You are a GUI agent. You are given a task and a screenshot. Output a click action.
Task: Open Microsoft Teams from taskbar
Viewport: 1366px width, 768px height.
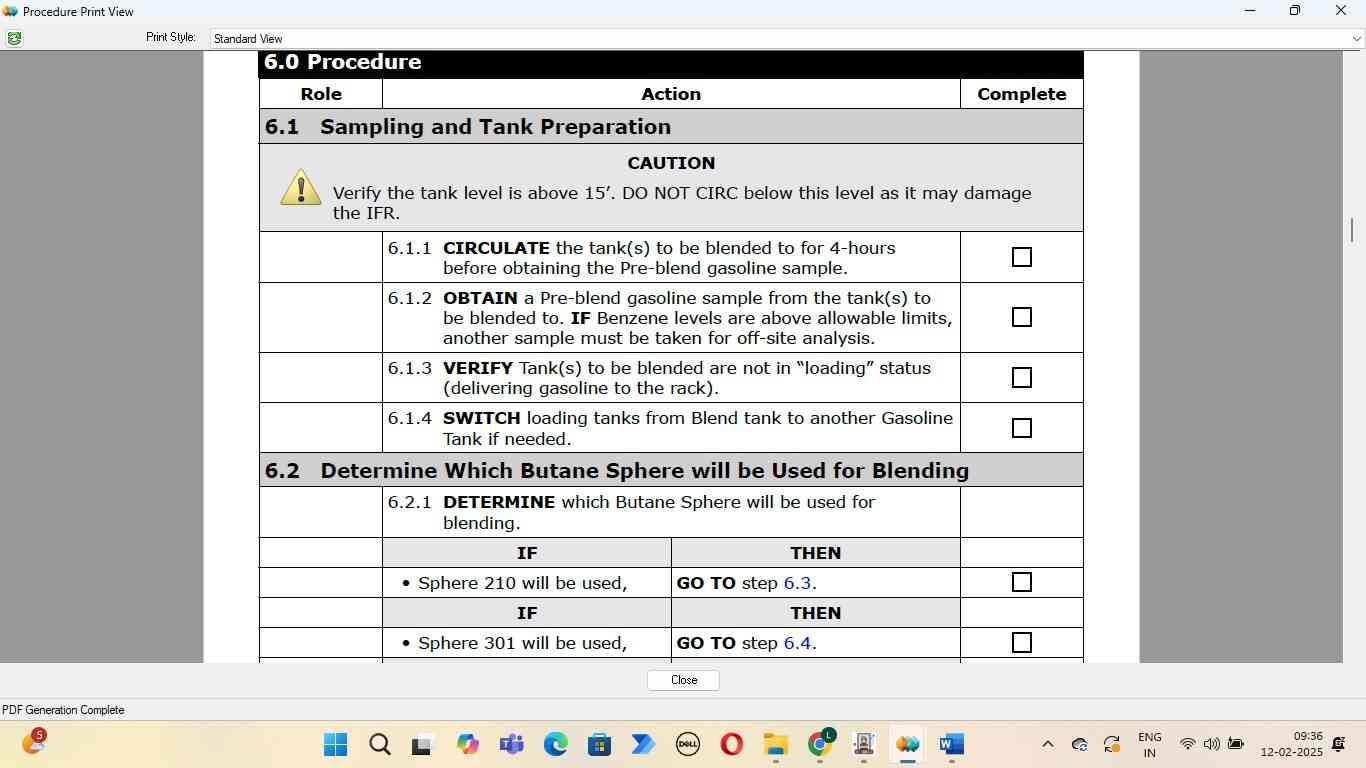click(511, 744)
